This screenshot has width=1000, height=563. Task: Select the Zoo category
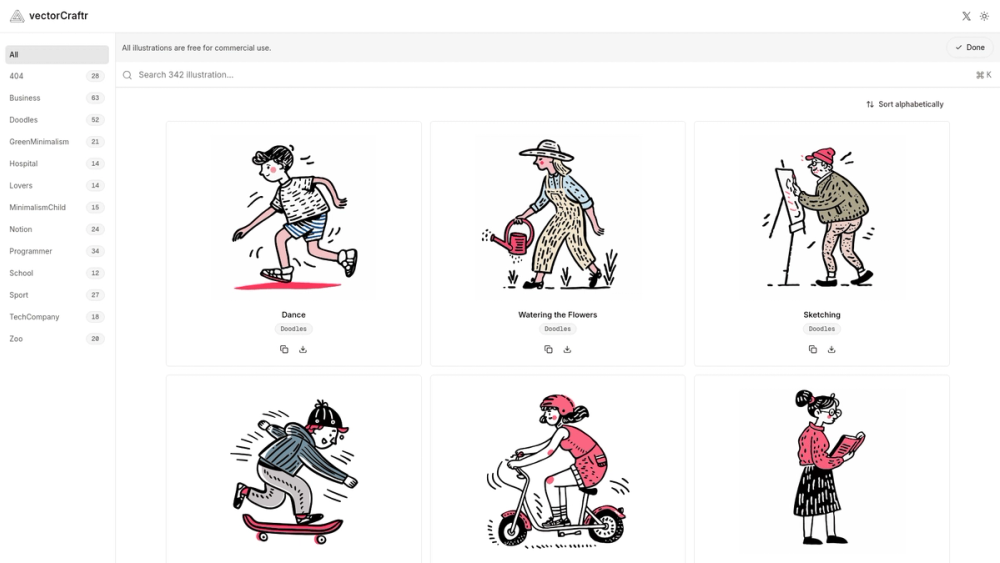click(56, 339)
